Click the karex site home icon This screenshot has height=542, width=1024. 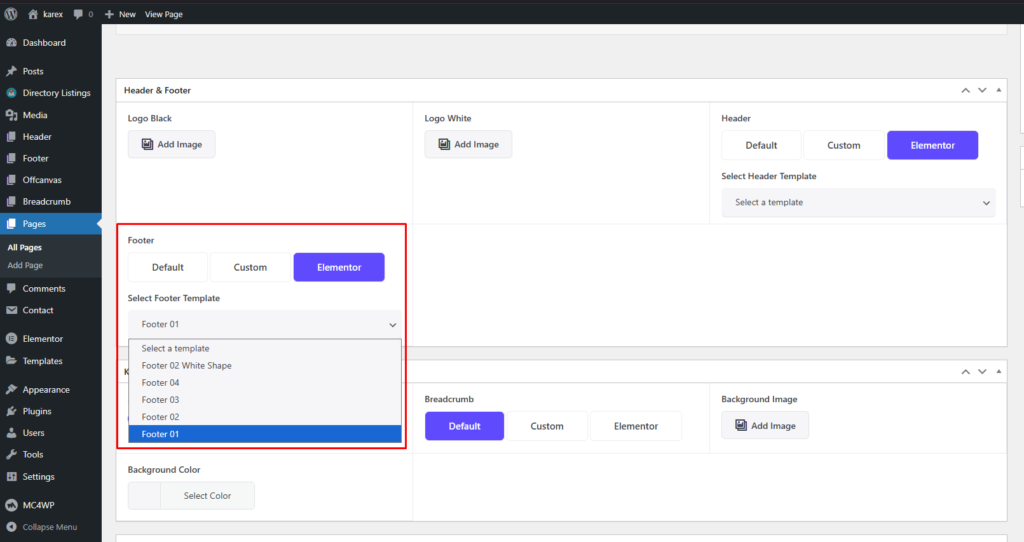pyautogui.click(x=33, y=14)
